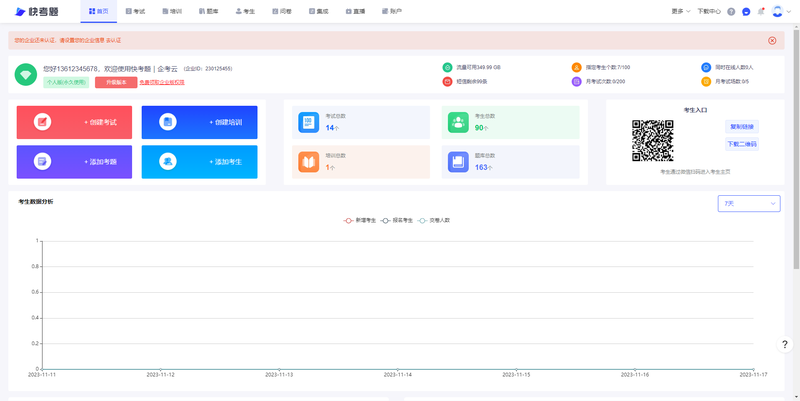Click the 考试总数 blue exam icon
The width and height of the screenshot is (800, 401).
[x=309, y=122]
